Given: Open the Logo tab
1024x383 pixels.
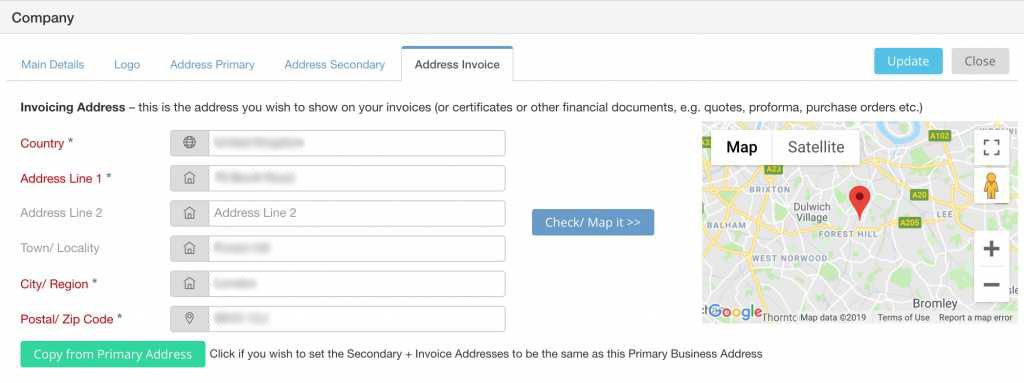Looking at the screenshot, I should pos(127,65).
